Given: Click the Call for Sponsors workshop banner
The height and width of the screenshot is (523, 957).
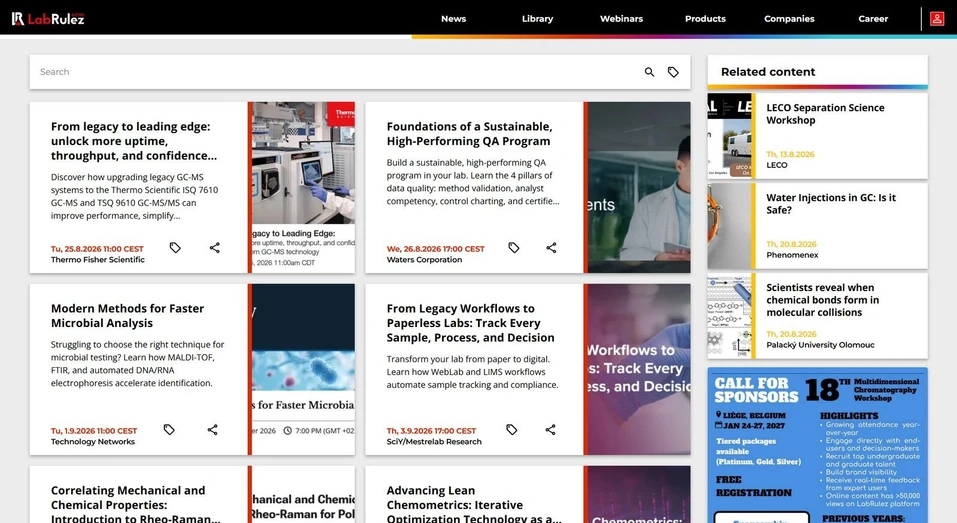Looking at the screenshot, I should [817, 445].
